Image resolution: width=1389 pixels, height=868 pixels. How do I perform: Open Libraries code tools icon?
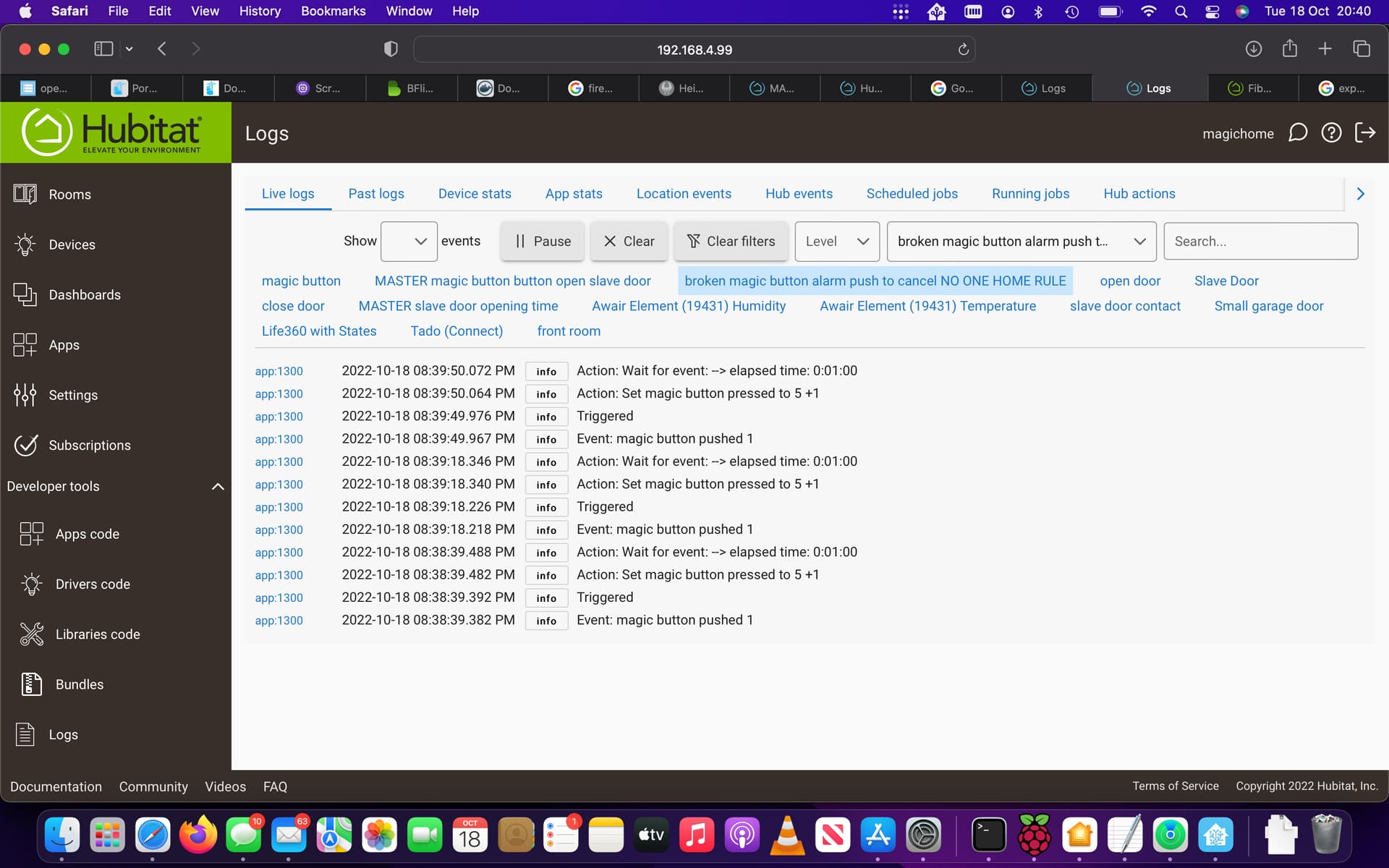pos(32,634)
